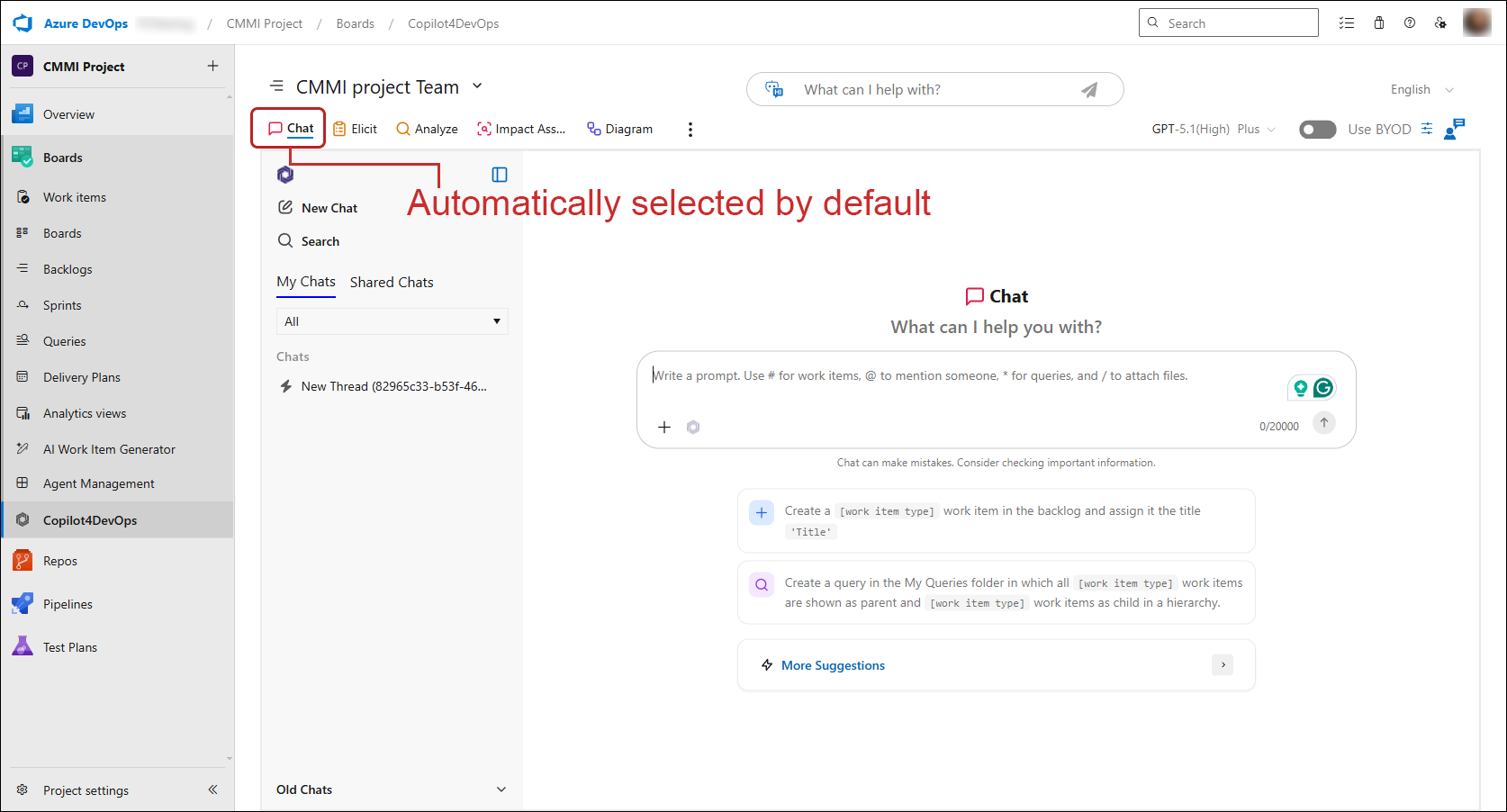Switch to the Diagram tab

pyautogui.click(x=619, y=130)
